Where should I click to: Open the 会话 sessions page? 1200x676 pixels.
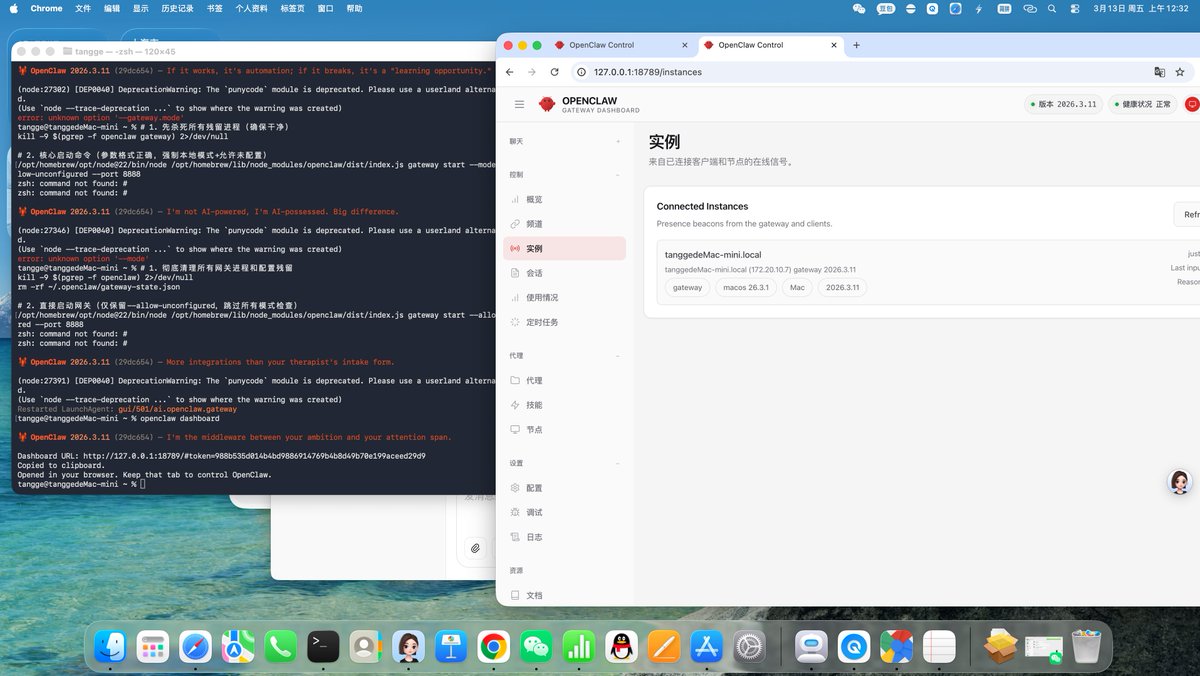(534, 273)
